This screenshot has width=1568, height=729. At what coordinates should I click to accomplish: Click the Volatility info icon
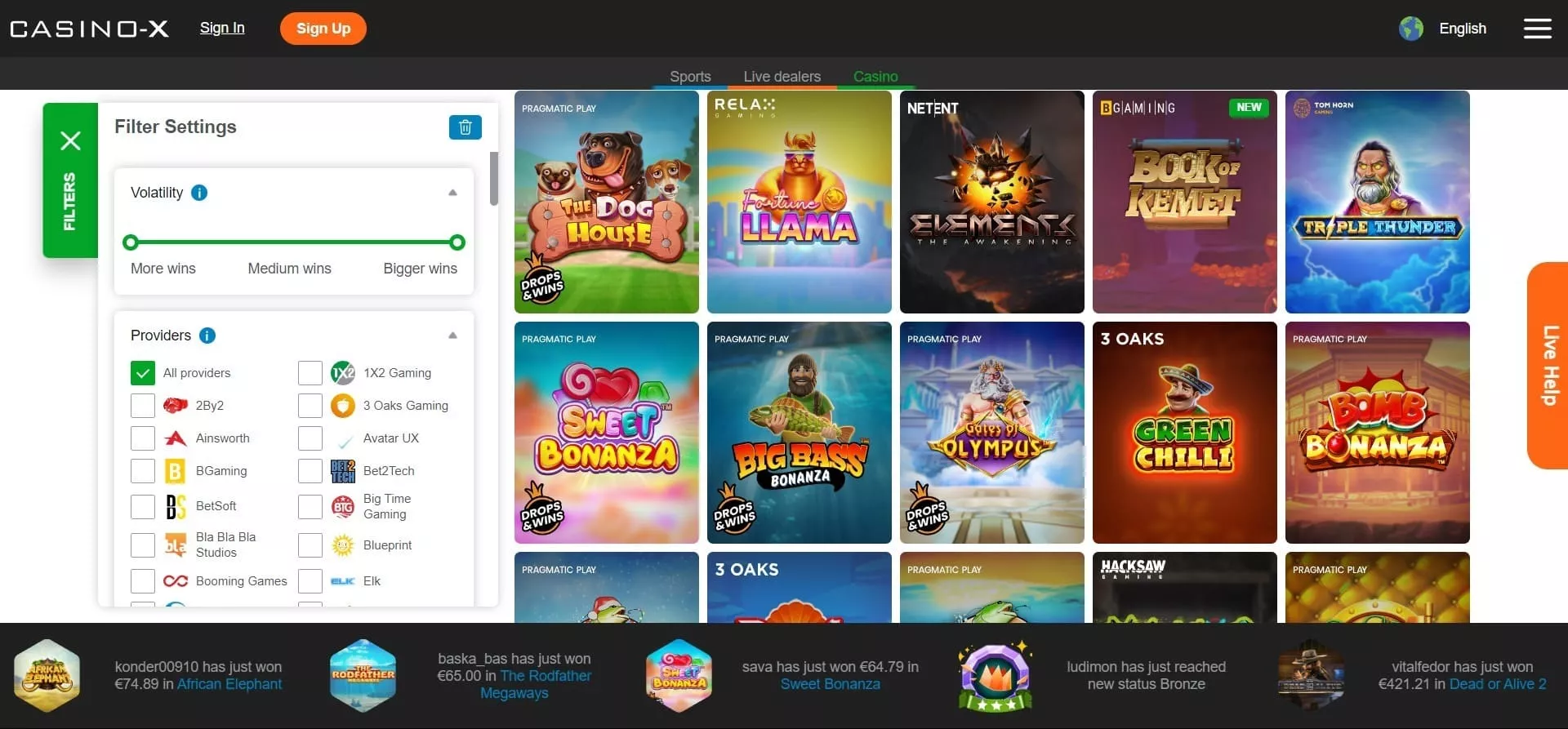199,193
